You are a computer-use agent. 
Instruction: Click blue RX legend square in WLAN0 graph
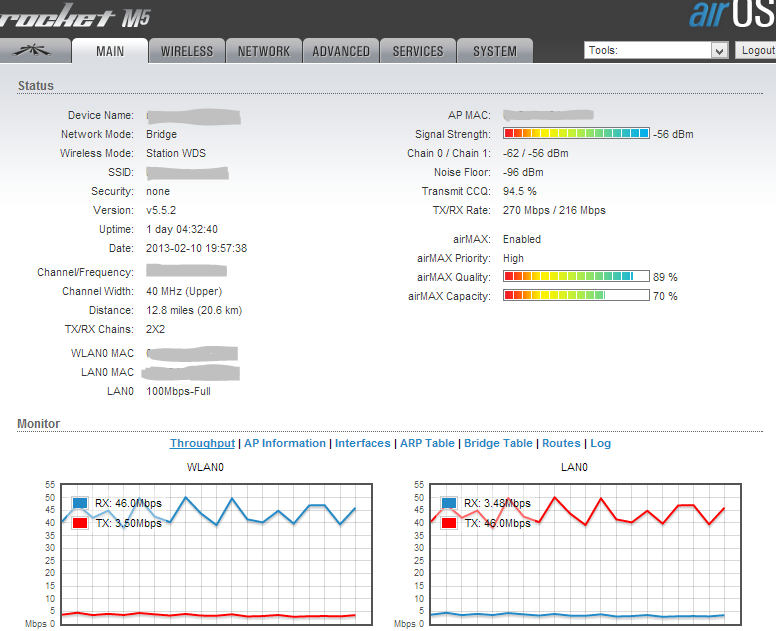80,503
